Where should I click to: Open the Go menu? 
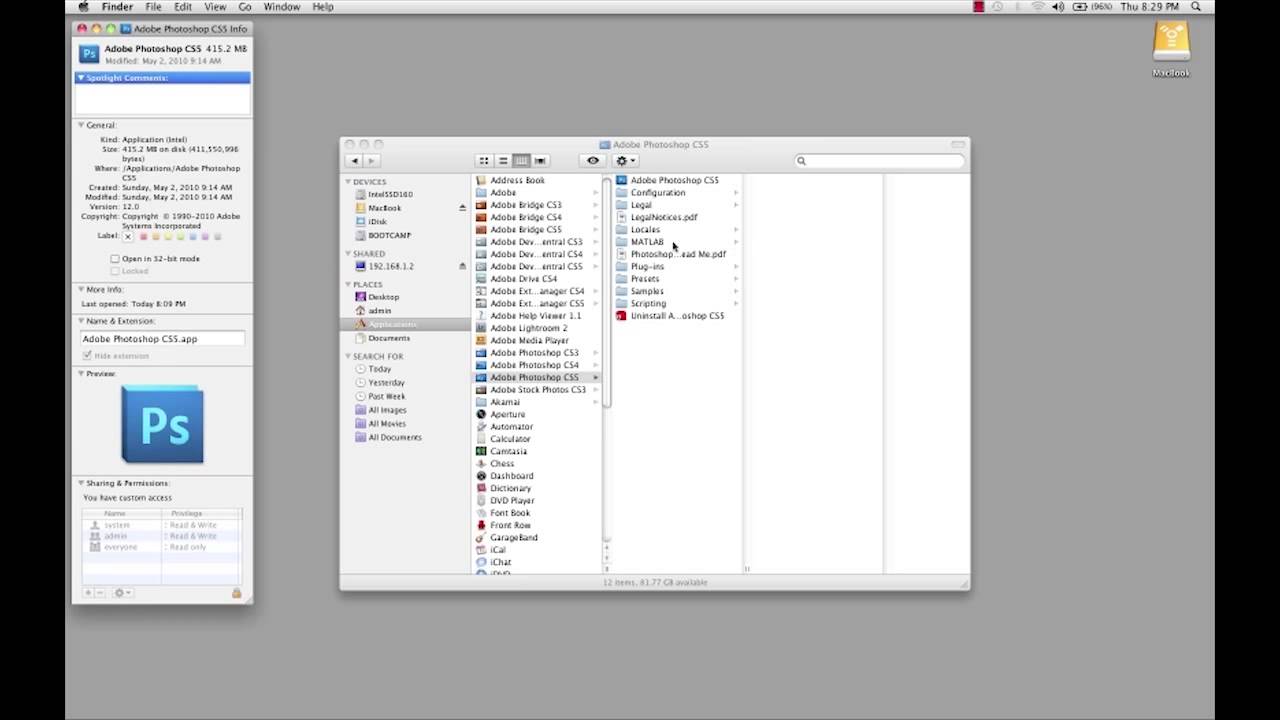tap(245, 7)
